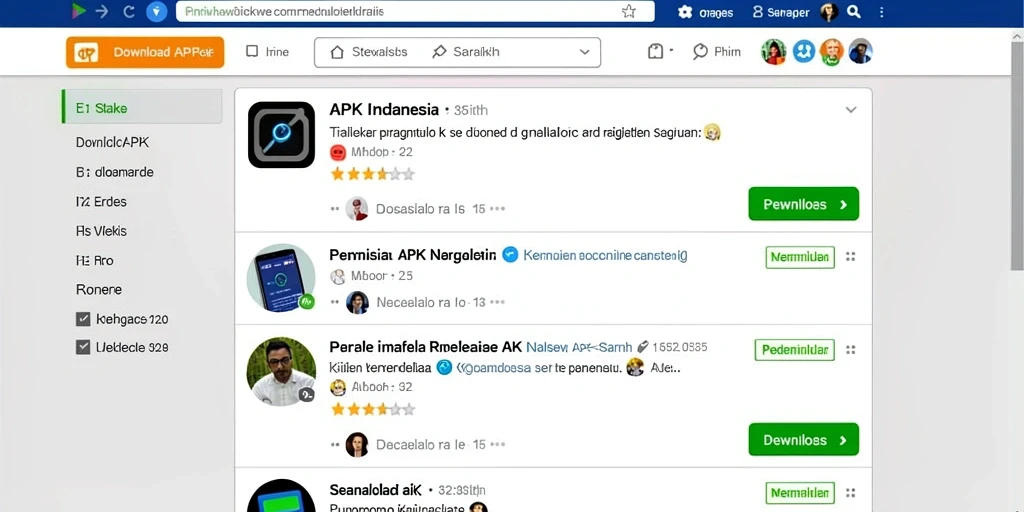1024x512 pixels.
Task: Open the Senaper item in browser bar
Action: pos(780,12)
